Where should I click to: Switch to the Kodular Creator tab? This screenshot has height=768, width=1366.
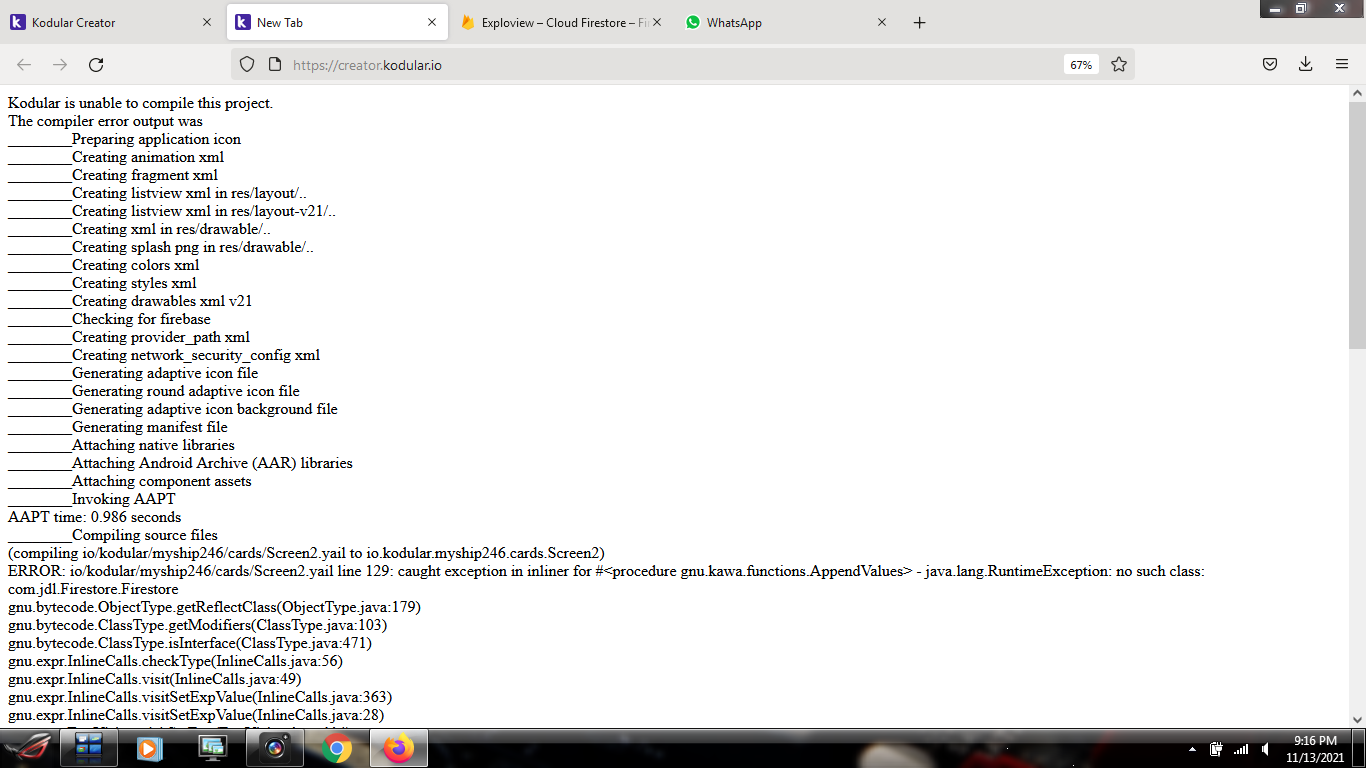[x=112, y=22]
